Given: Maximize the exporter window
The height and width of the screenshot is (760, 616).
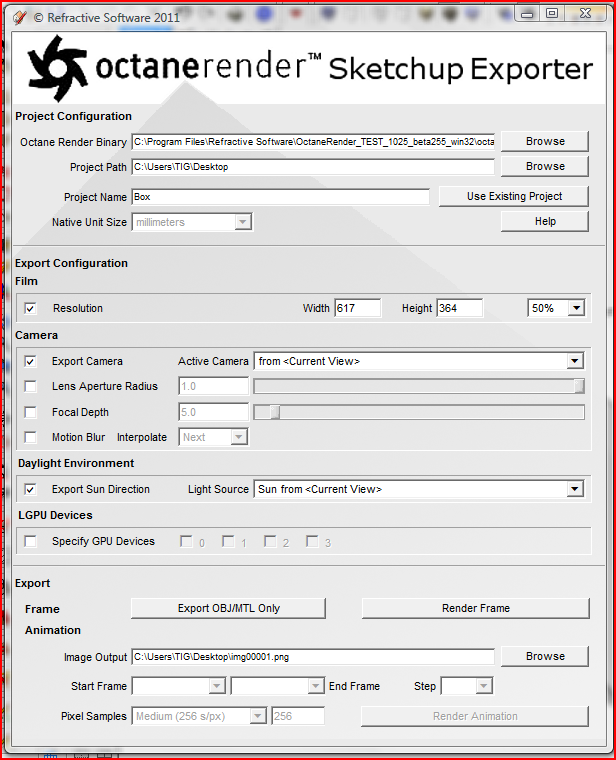Looking at the screenshot, I should tap(552, 14).
